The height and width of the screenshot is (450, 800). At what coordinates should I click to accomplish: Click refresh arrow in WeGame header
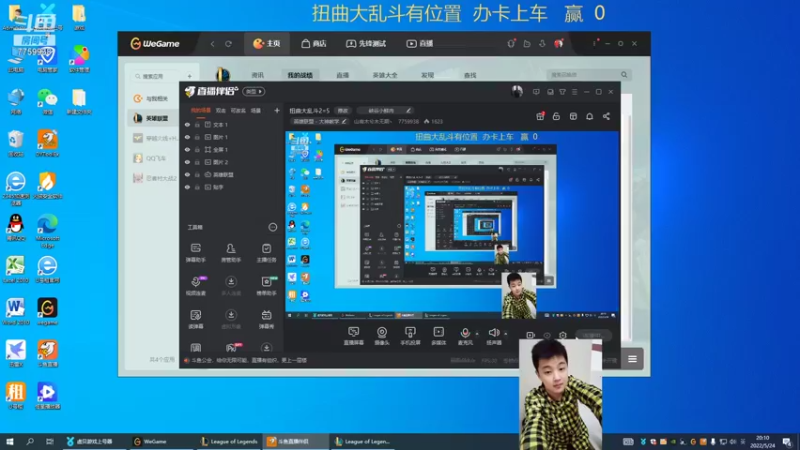(229, 44)
